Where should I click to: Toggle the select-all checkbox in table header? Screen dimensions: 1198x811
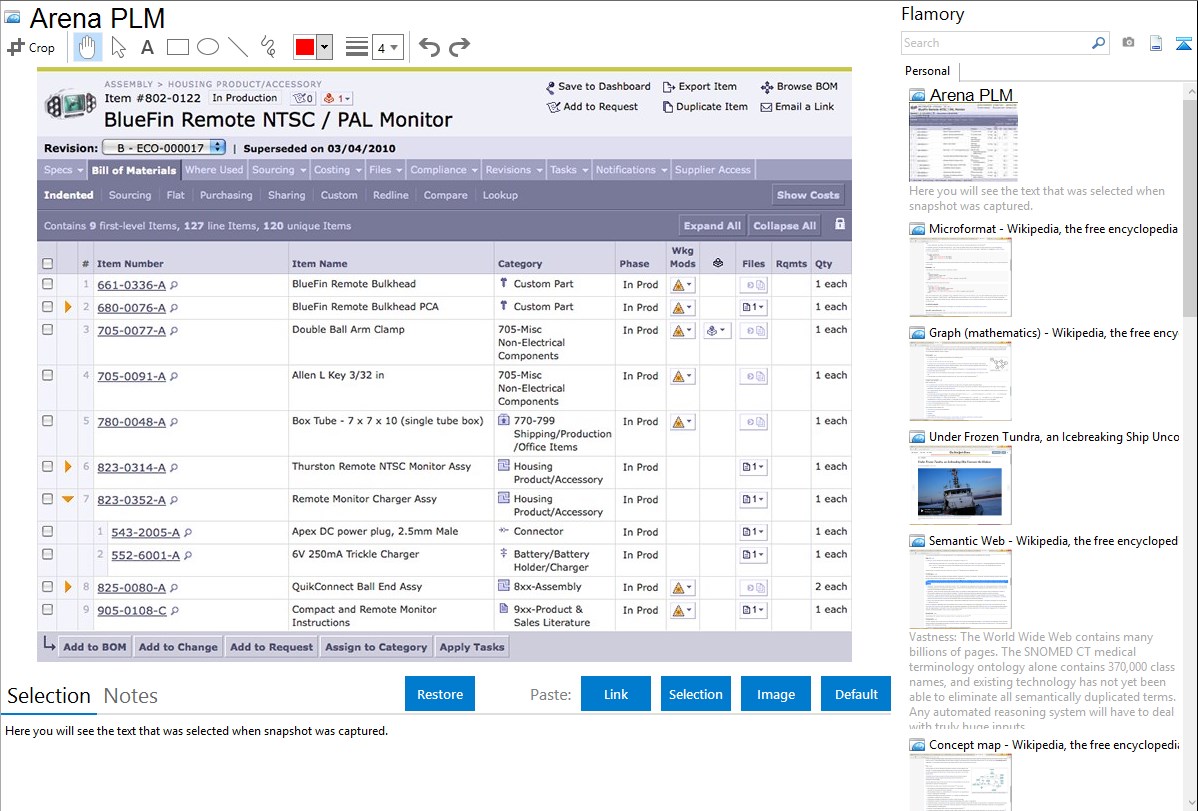click(47, 263)
